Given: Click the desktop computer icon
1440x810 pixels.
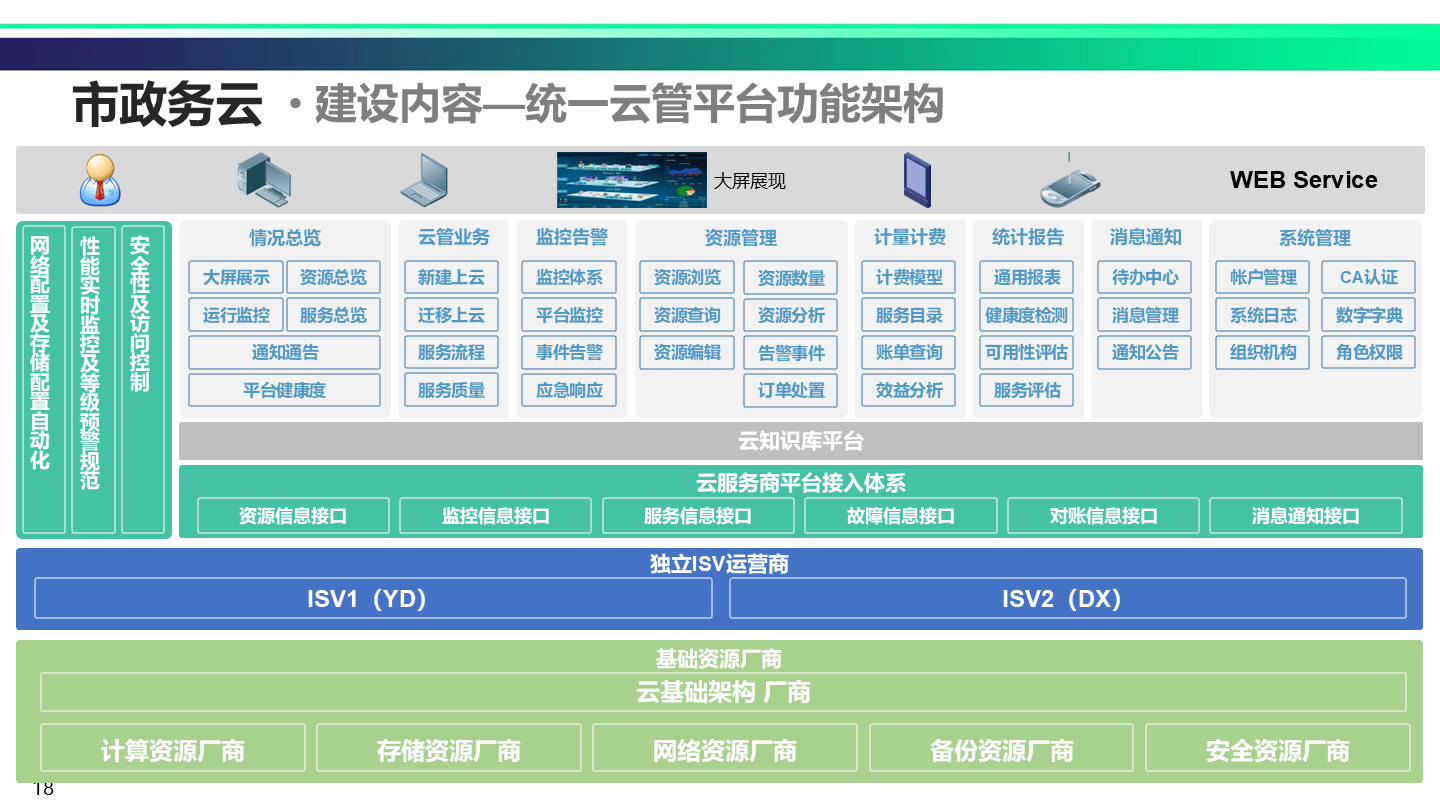Looking at the screenshot, I should 263,180.
